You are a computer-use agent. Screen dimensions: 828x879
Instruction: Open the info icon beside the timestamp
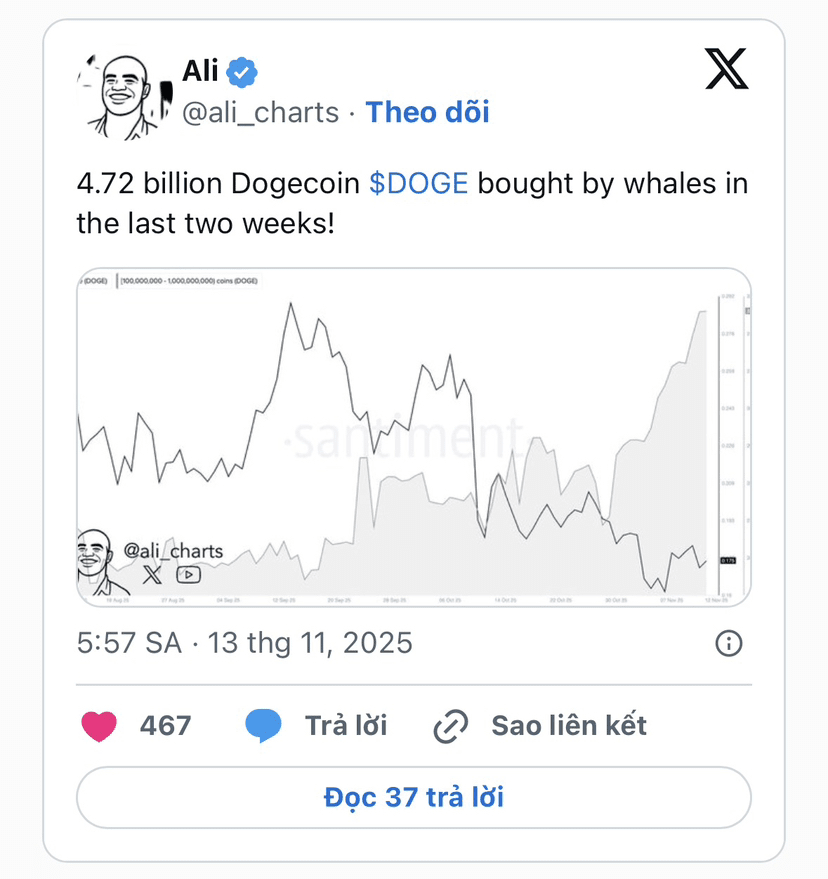729,643
